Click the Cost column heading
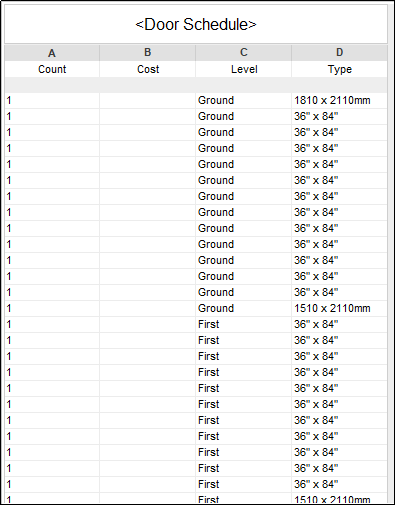Image resolution: width=396 pixels, height=506 pixels. pyautogui.click(x=147, y=69)
